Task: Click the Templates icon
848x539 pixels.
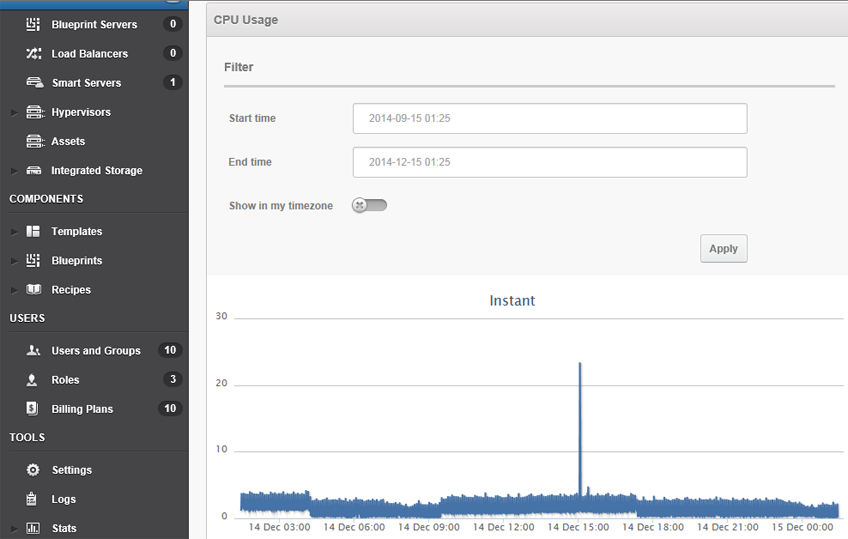Action: pyautogui.click(x=33, y=231)
